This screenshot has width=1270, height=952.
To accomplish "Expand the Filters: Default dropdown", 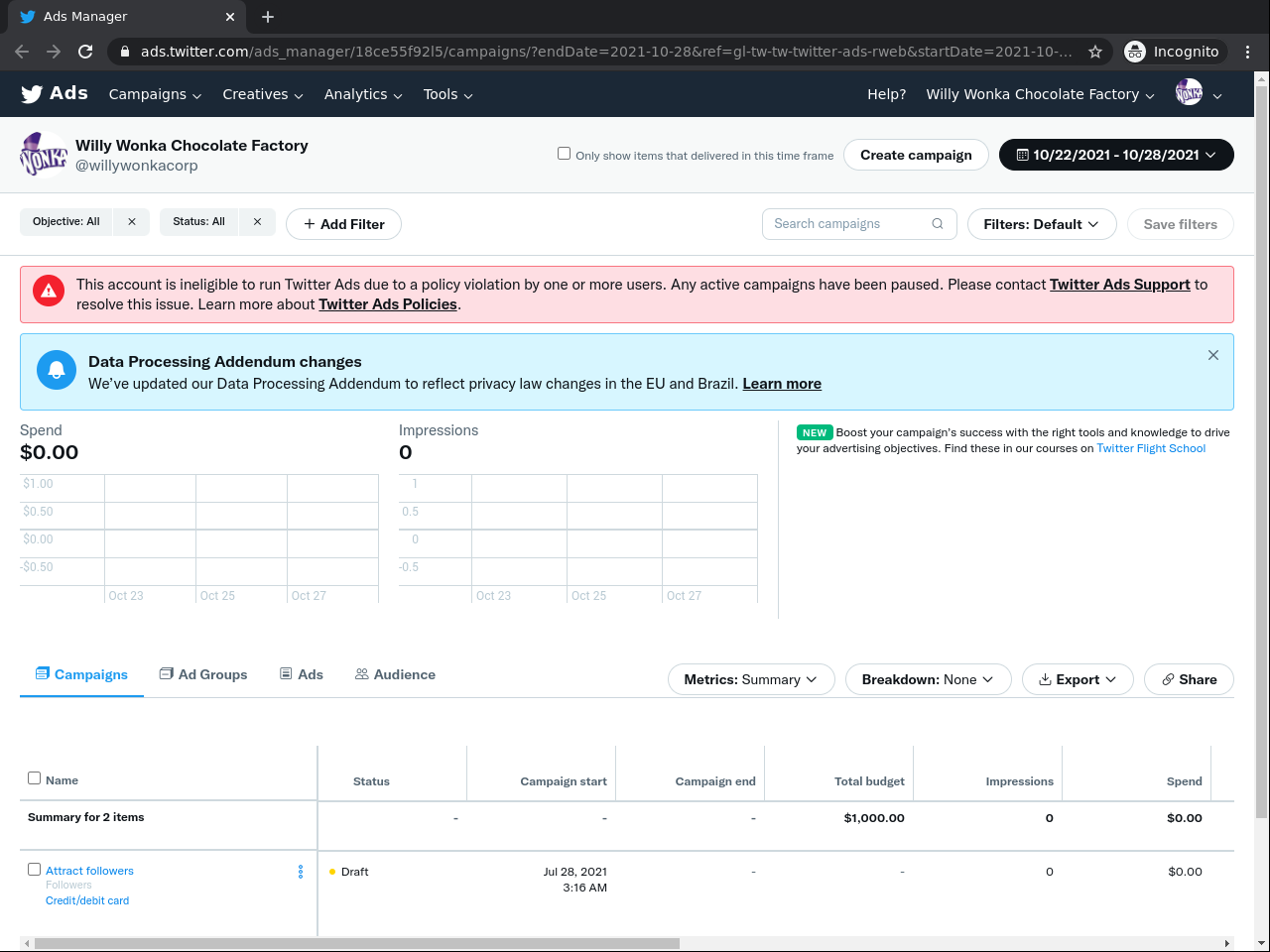I will [x=1042, y=224].
